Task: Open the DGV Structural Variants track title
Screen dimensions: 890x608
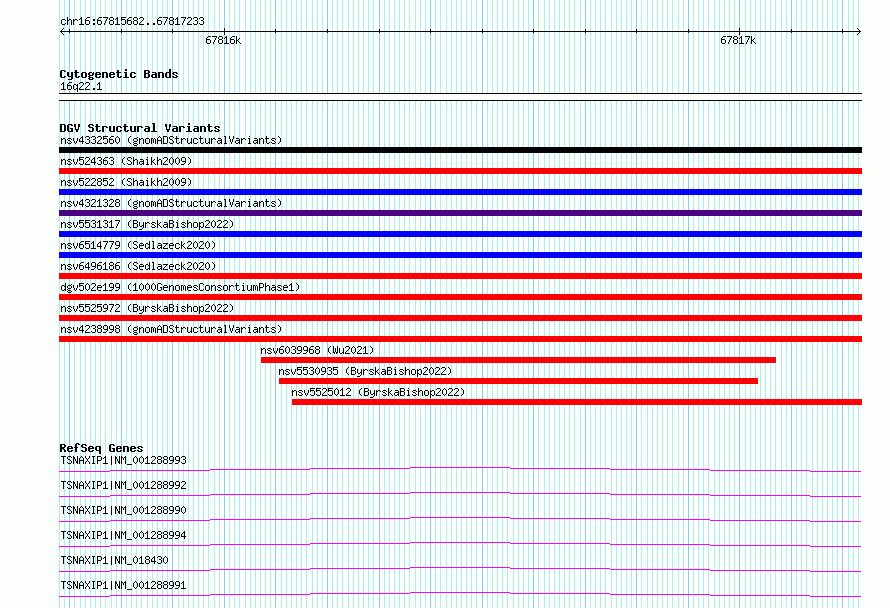Action: 140,128
